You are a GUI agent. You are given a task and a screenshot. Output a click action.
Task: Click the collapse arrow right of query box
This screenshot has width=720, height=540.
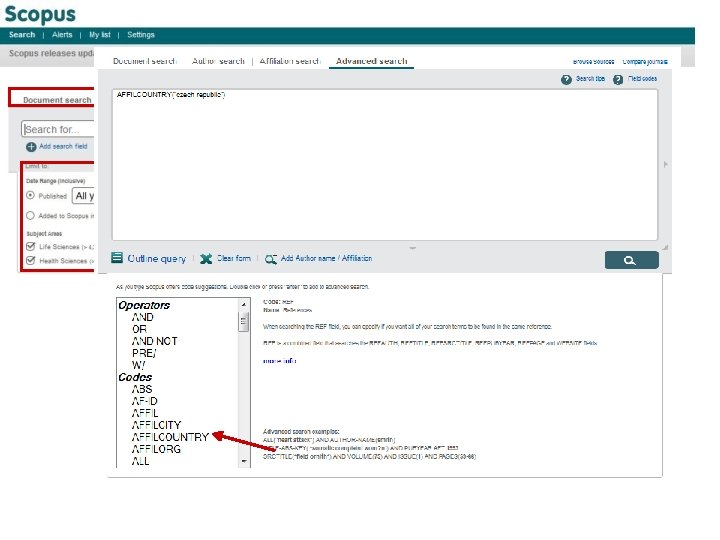(x=665, y=164)
